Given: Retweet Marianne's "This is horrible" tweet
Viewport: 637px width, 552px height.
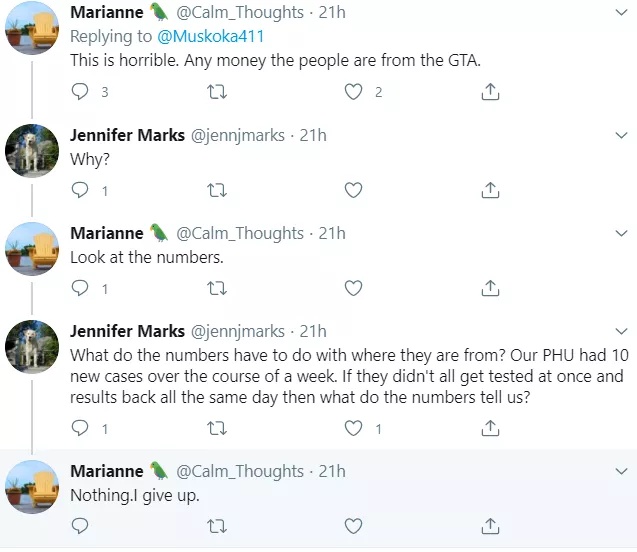Looking at the screenshot, I should [216, 92].
